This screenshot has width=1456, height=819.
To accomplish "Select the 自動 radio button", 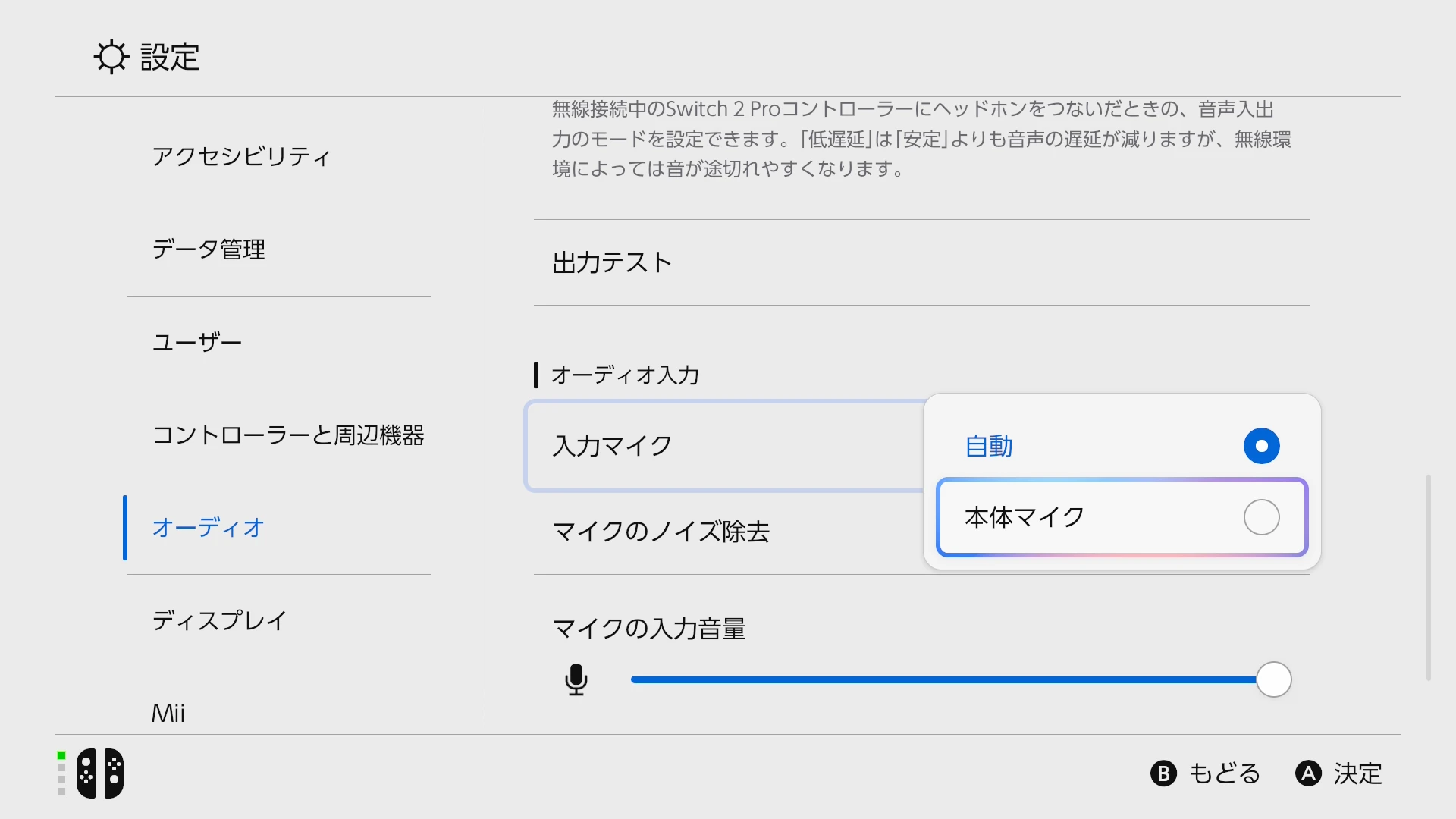I will click(x=1261, y=446).
